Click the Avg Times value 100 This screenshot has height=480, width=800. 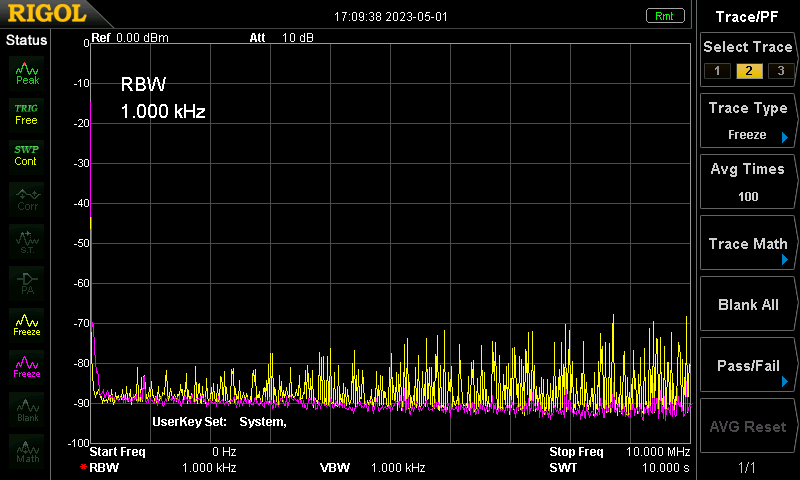(748, 197)
